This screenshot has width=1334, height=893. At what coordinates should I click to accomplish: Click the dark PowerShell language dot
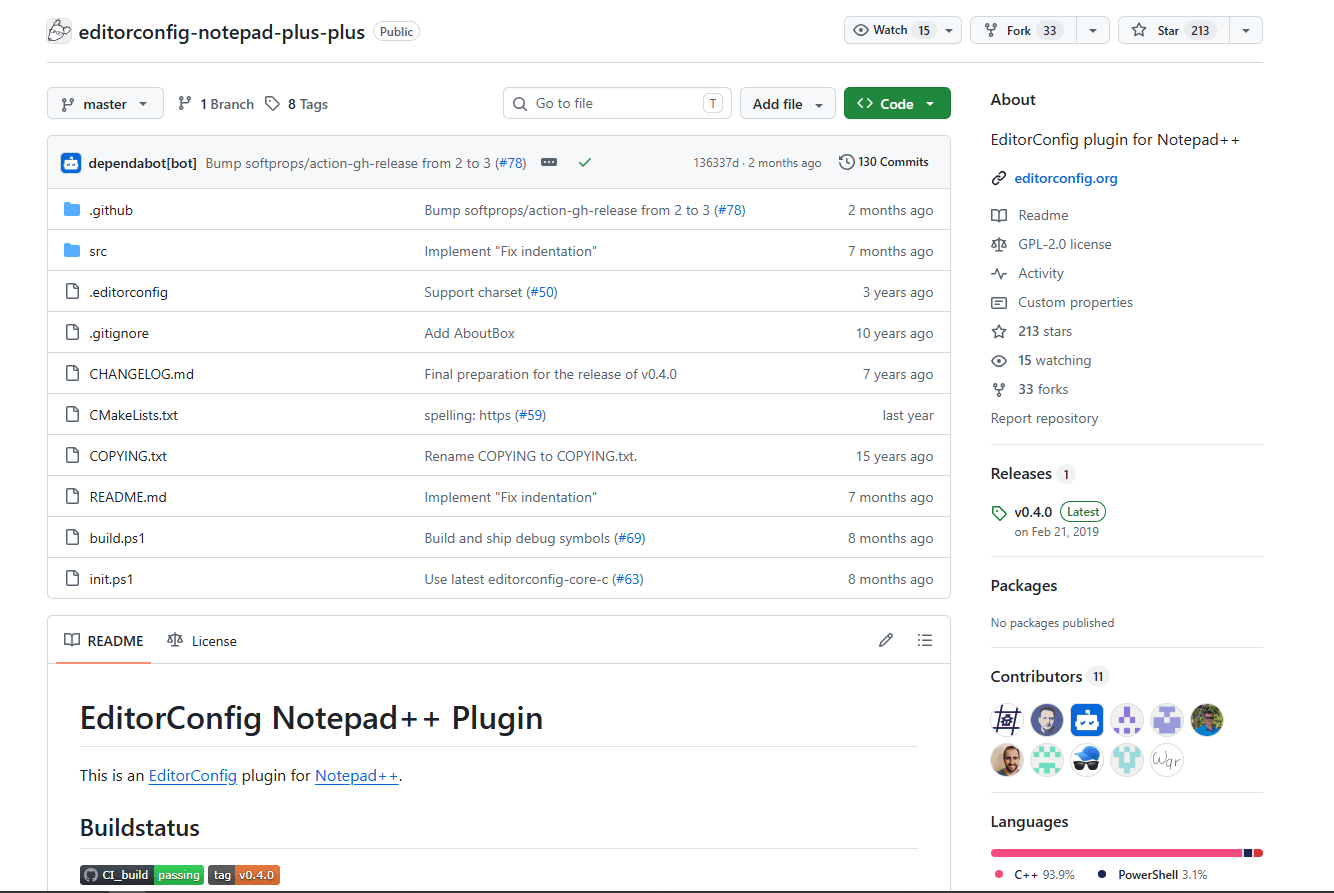point(1102,875)
